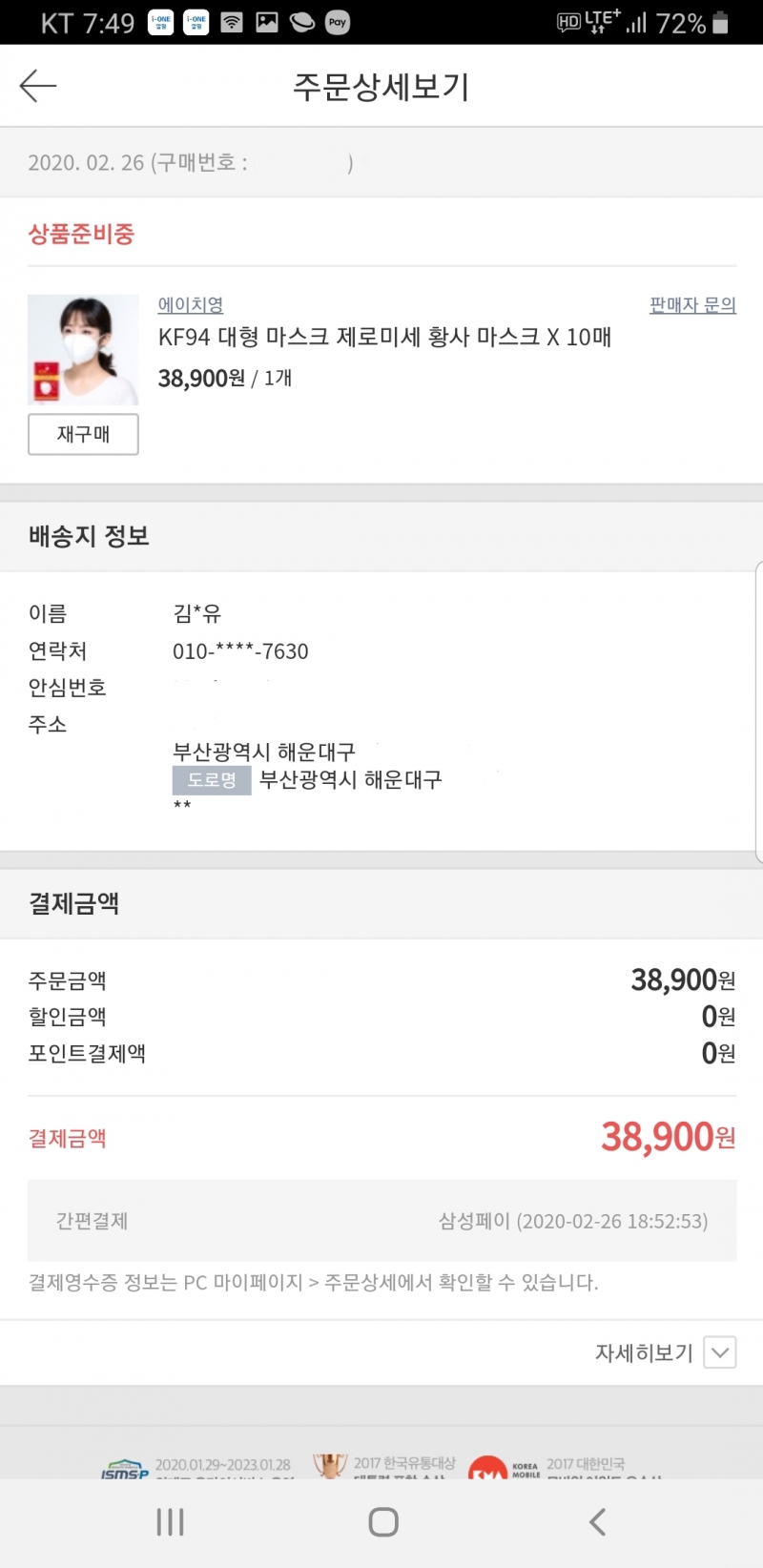
Task: Tap the 삼성페이 payment info row
Action: coord(381,1221)
